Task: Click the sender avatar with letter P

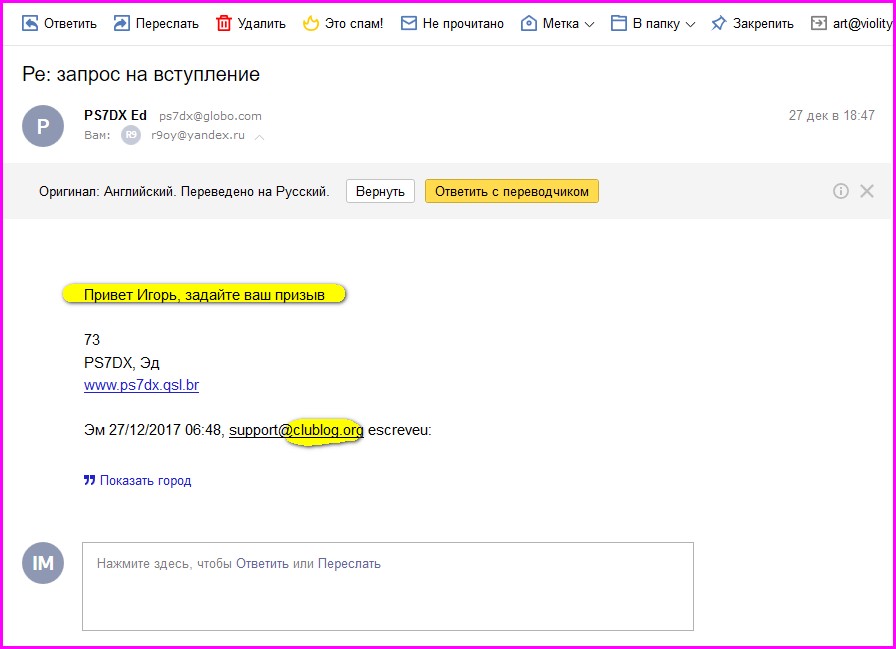Action: [43, 126]
